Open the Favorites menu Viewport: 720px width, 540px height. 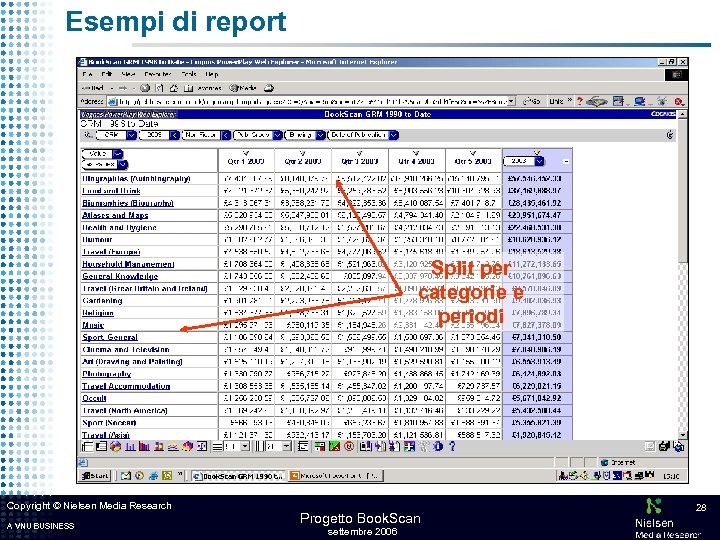[158, 74]
